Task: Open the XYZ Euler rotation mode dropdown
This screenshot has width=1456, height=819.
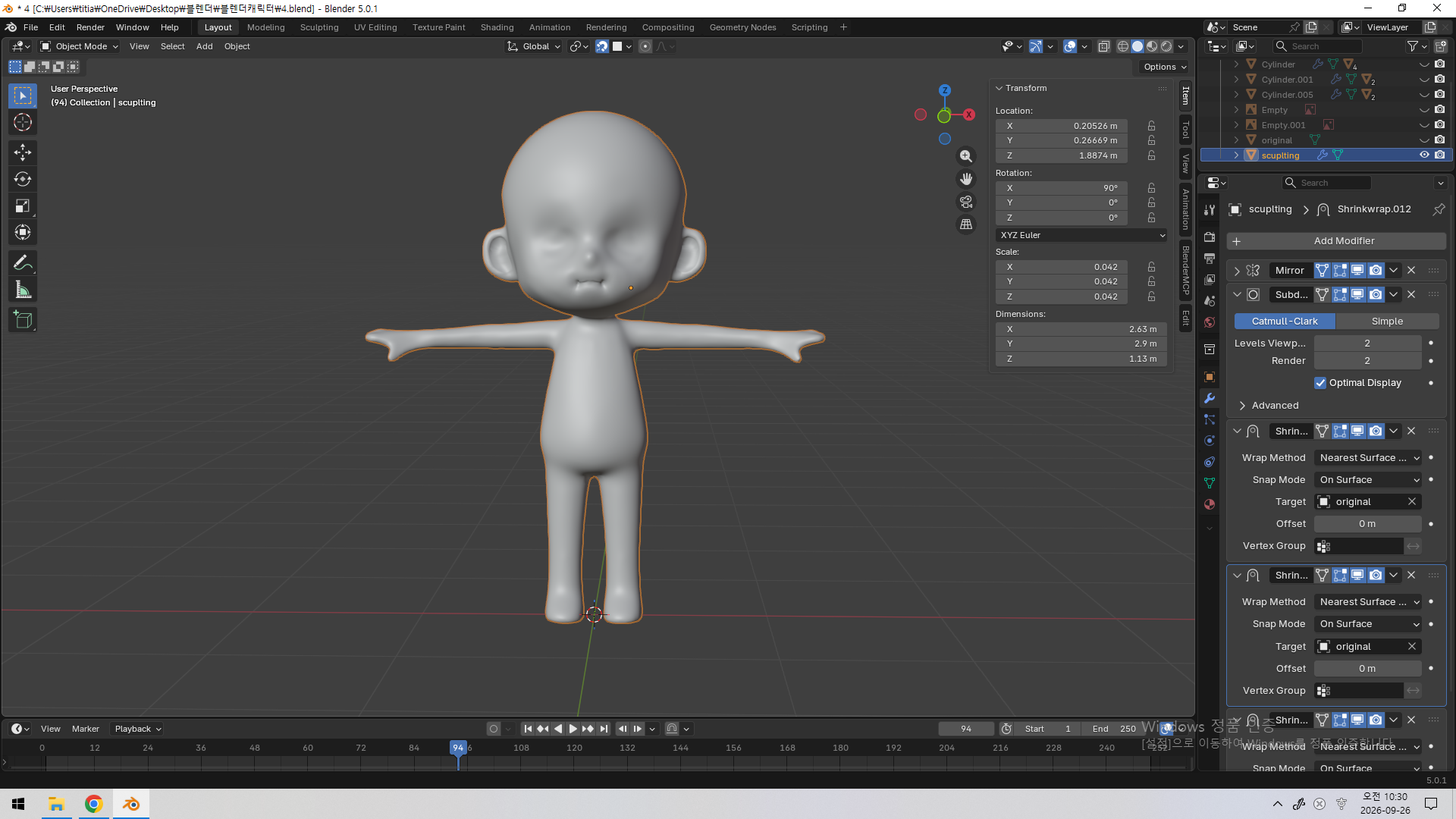Action: coord(1082,235)
